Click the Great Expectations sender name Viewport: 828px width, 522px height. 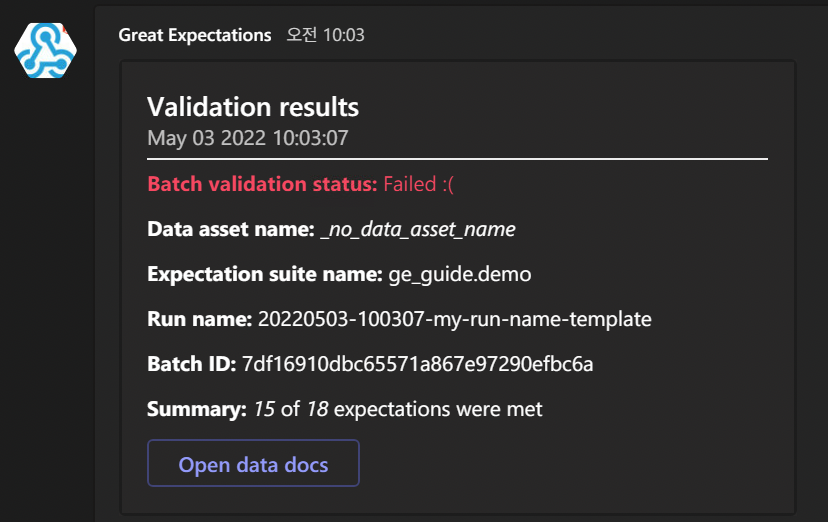195,35
